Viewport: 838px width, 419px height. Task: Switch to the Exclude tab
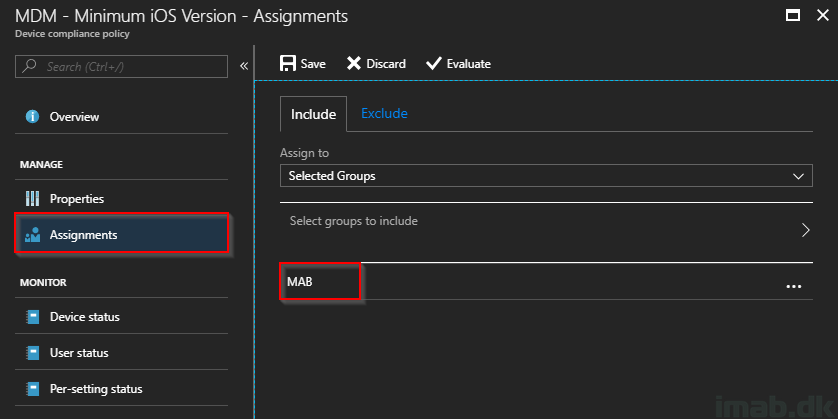tap(384, 113)
